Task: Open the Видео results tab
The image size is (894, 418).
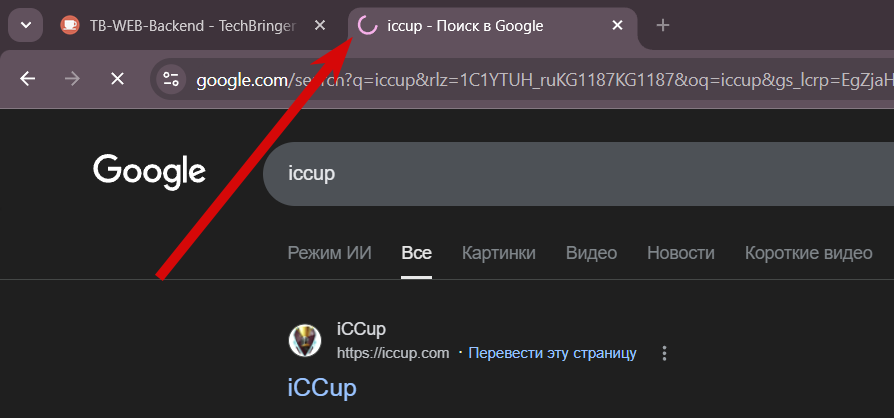Action: pyautogui.click(x=591, y=253)
